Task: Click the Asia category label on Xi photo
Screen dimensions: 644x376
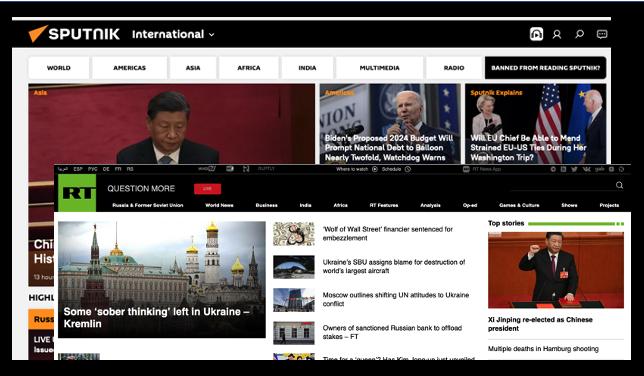Action: point(40,92)
